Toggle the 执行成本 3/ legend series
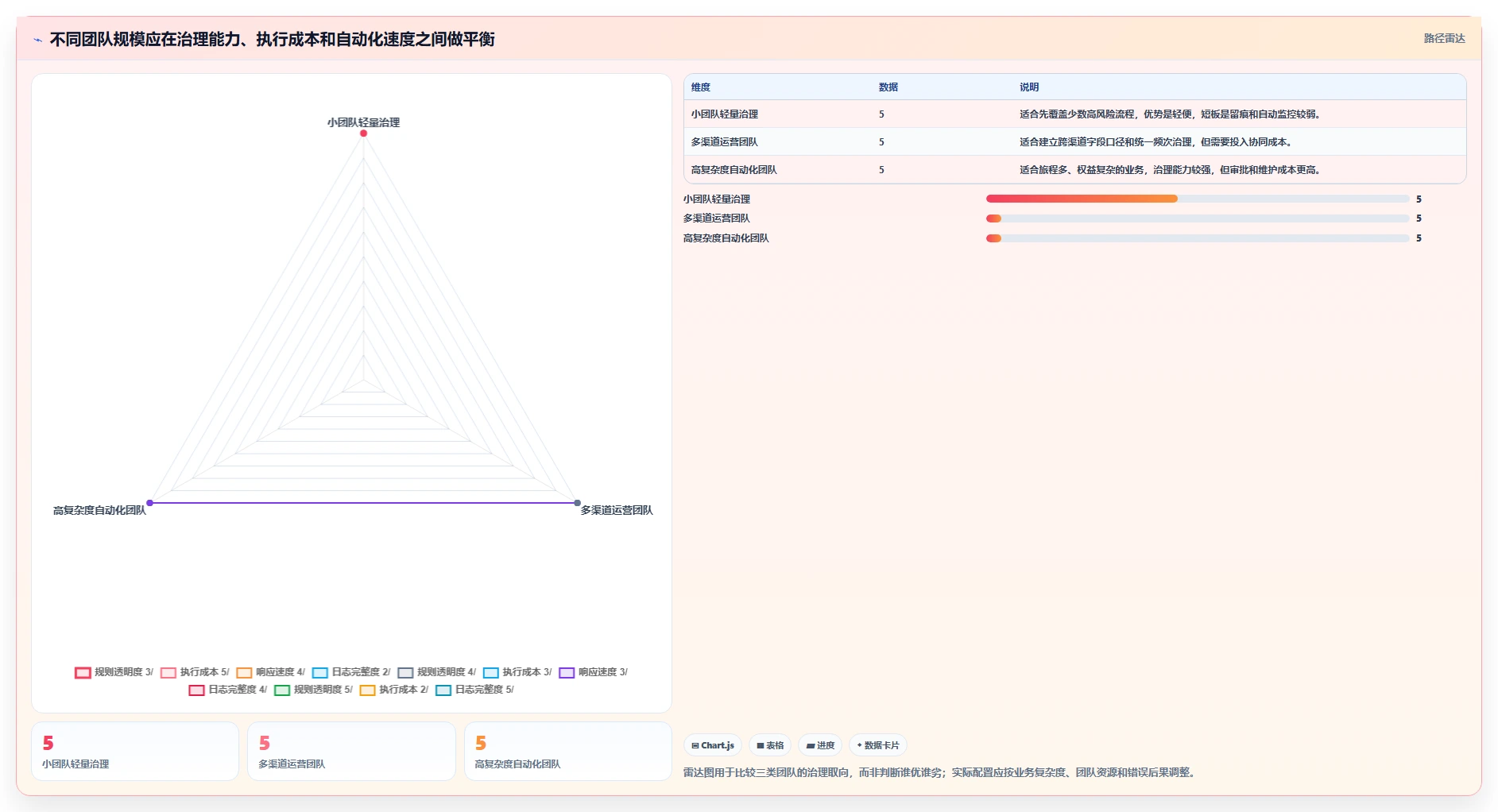This screenshot has height=812, width=1498. (517, 672)
